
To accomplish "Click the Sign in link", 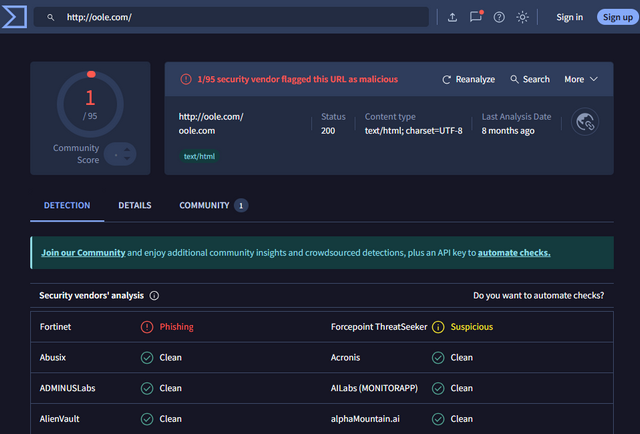I will [x=569, y=17].
